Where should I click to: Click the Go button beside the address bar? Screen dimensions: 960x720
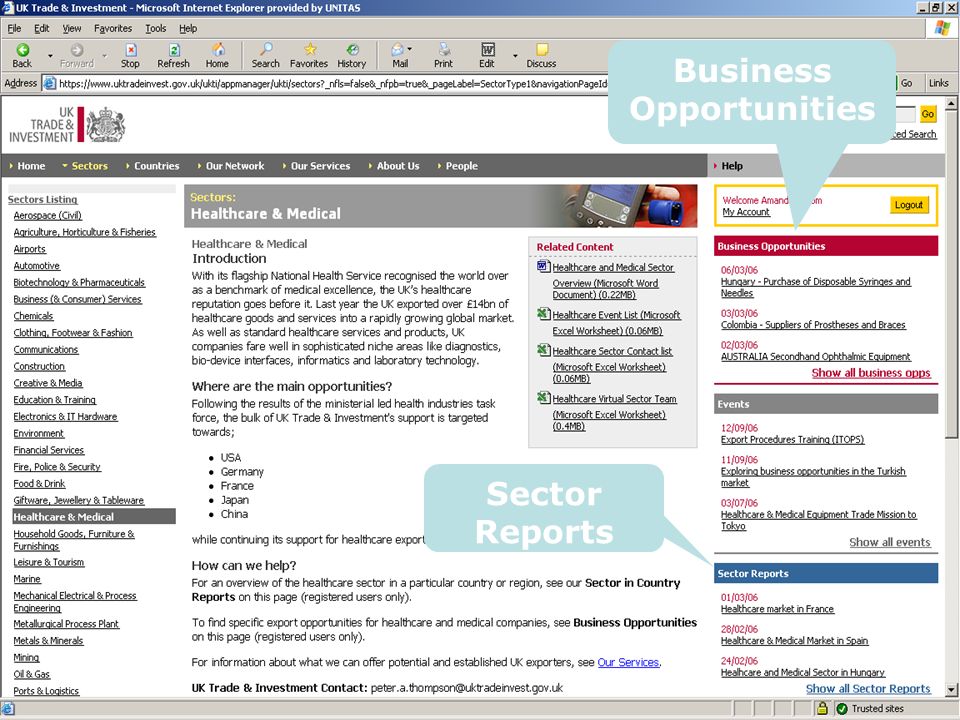click(x=906, y=83)
